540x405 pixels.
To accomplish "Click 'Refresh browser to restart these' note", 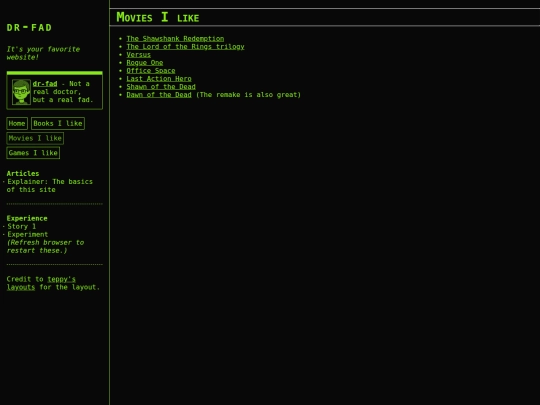I will click(45, 247).
